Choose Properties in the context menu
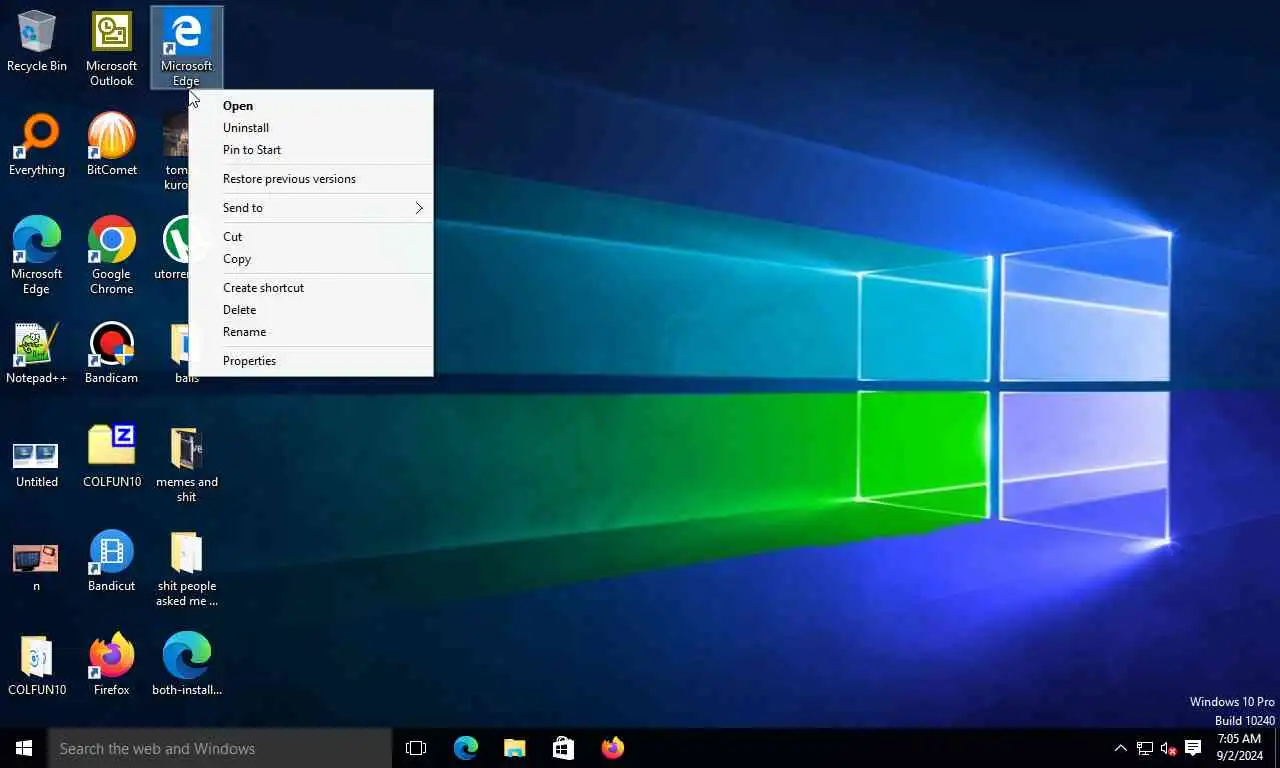The height and width of the screenshot is (768, 1280). click(311, 361)
